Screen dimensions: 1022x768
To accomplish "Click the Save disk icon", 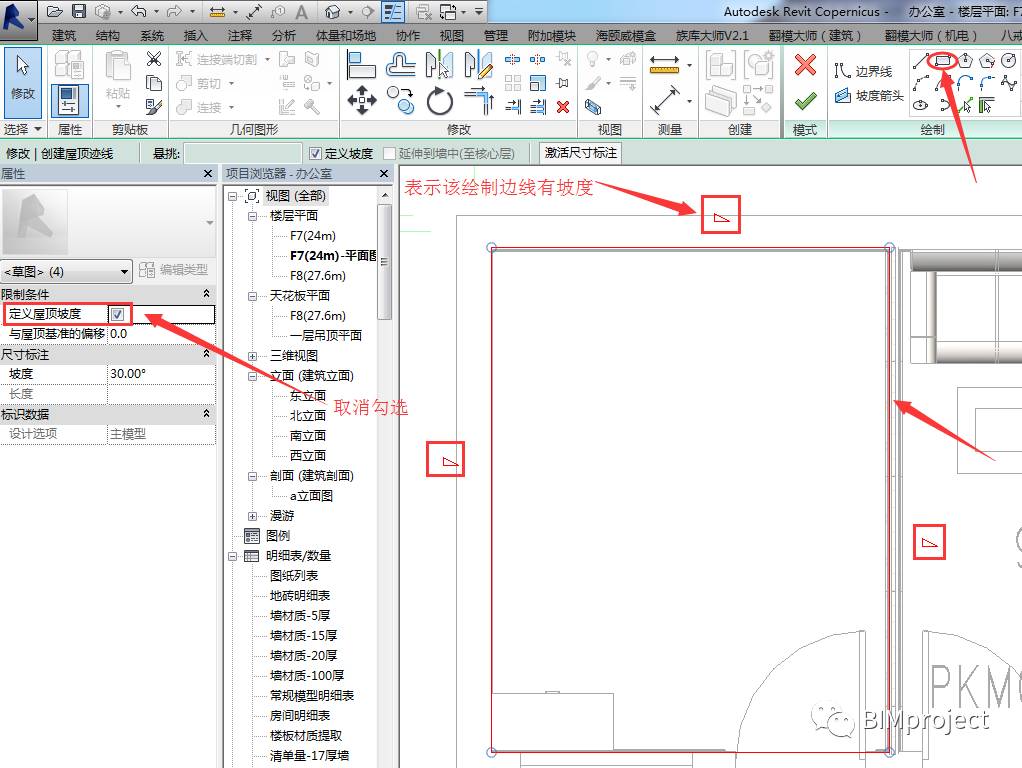I will [78, 11].
